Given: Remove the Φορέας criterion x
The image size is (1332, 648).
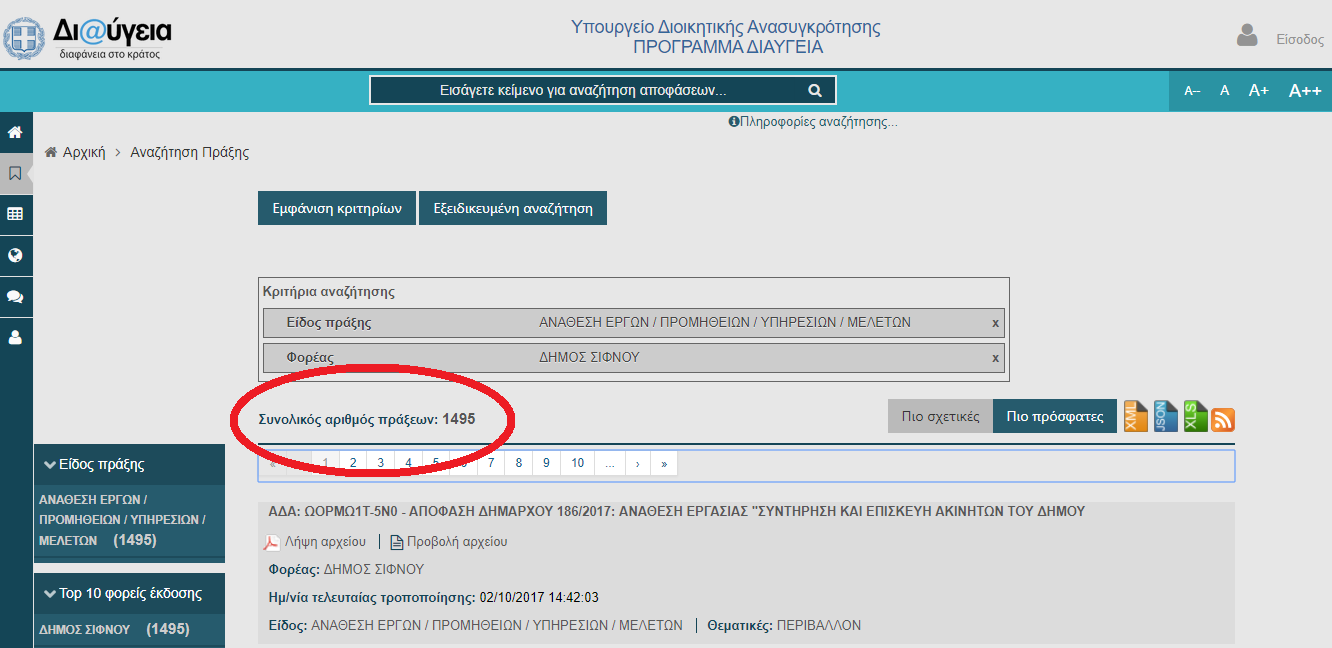Looking at the screenshot, I should coord(995,358).
